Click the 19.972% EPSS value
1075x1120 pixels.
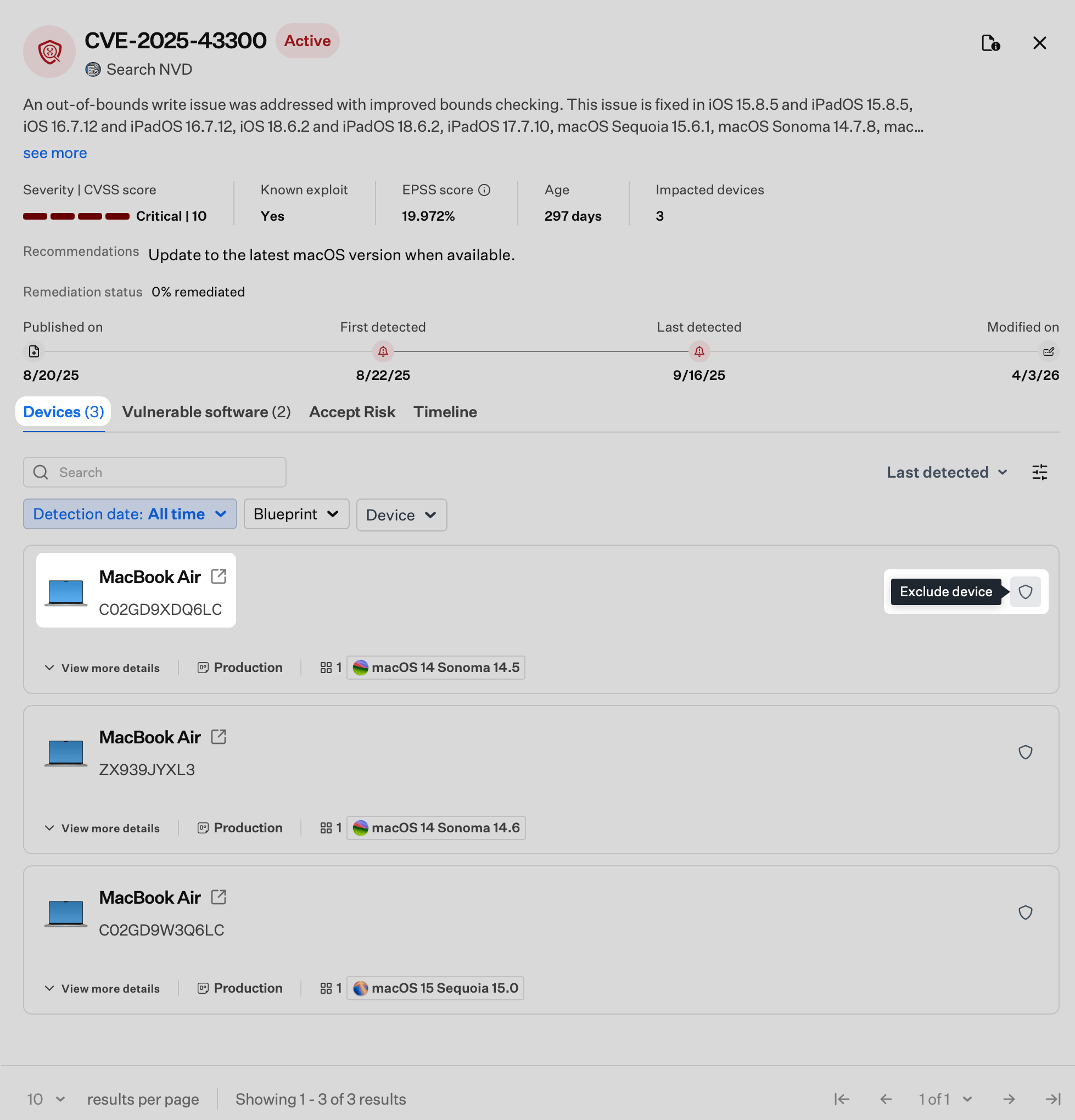tap(428, 216)
